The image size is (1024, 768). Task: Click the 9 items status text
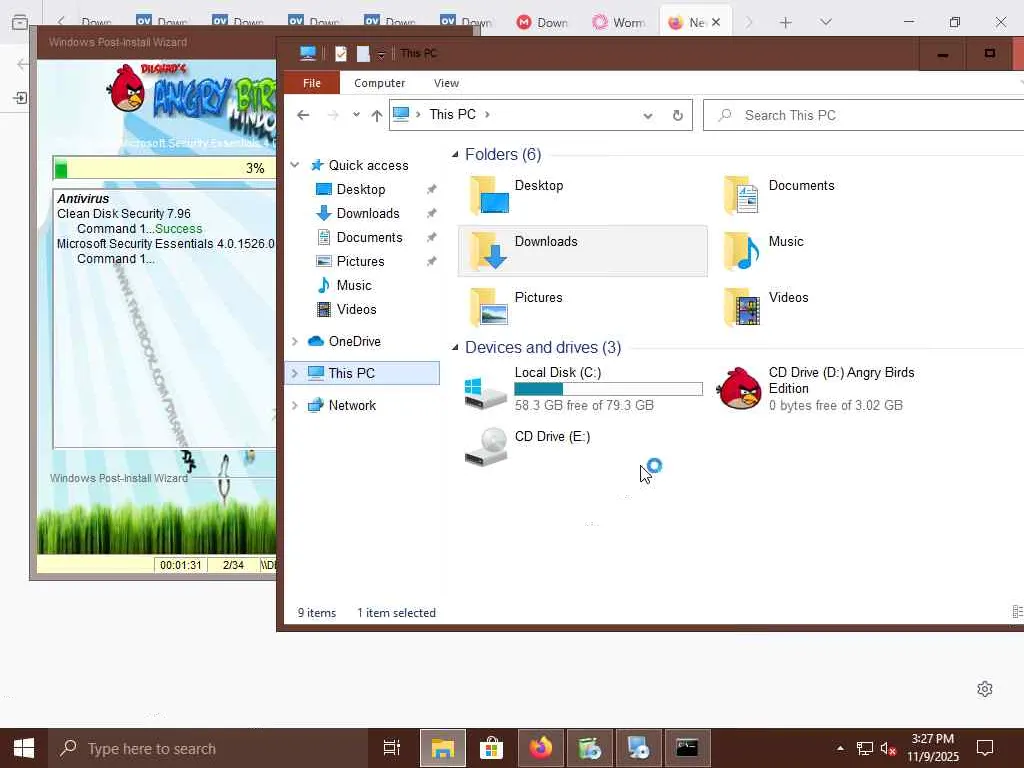tap(317, 613)
